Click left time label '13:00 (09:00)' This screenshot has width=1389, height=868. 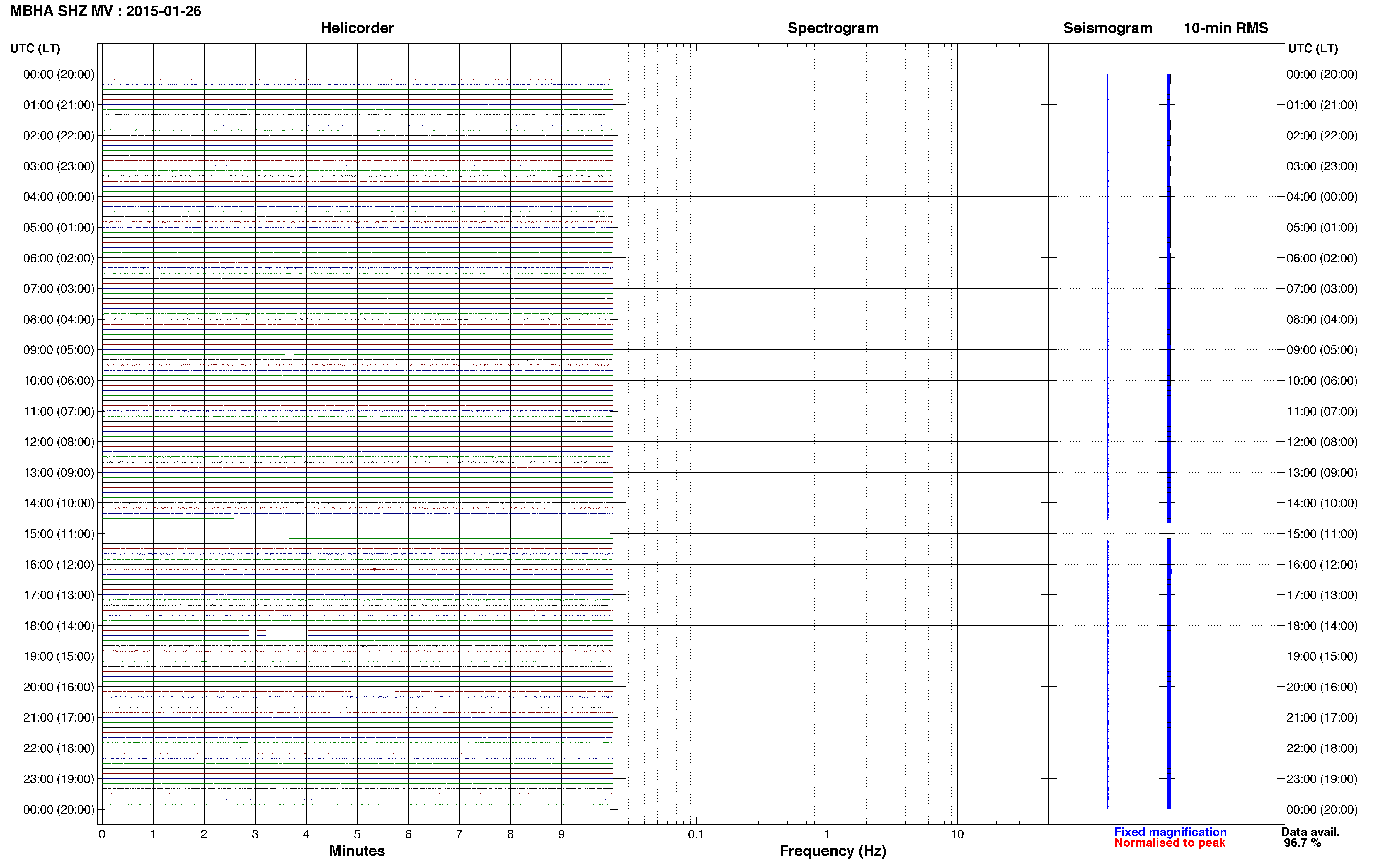[x=59, y=473]
